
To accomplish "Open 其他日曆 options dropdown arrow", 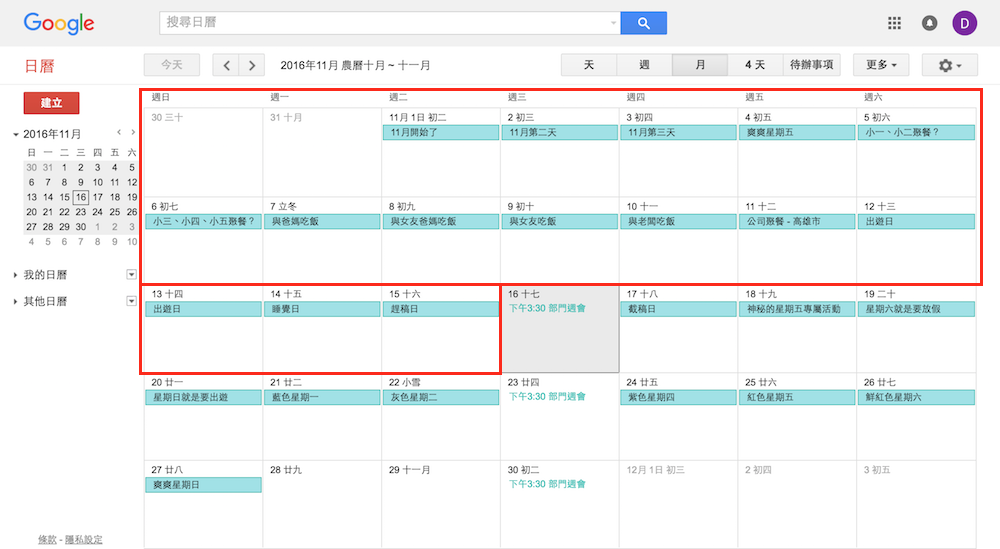I will 131,301.
